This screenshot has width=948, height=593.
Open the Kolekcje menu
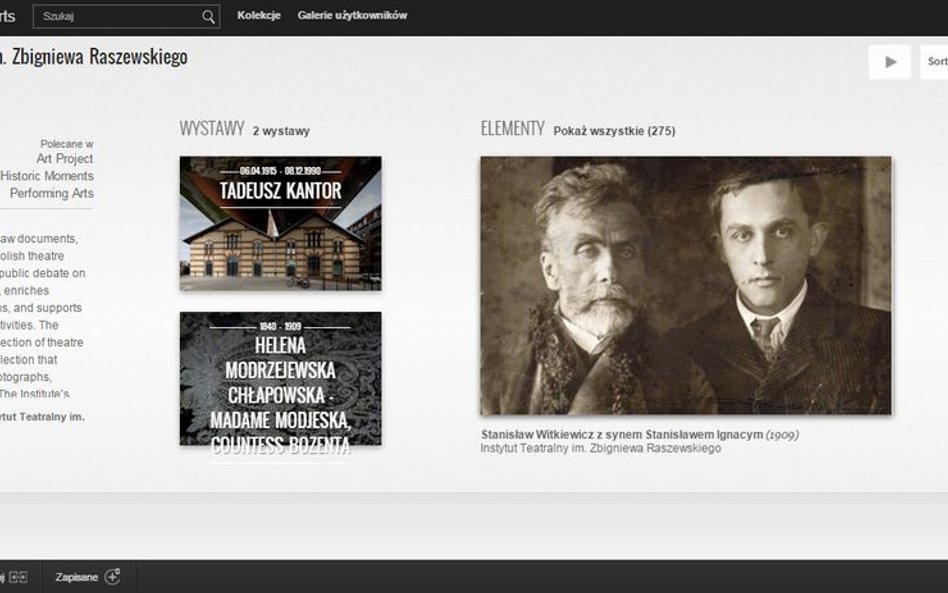tap(259, 15)
